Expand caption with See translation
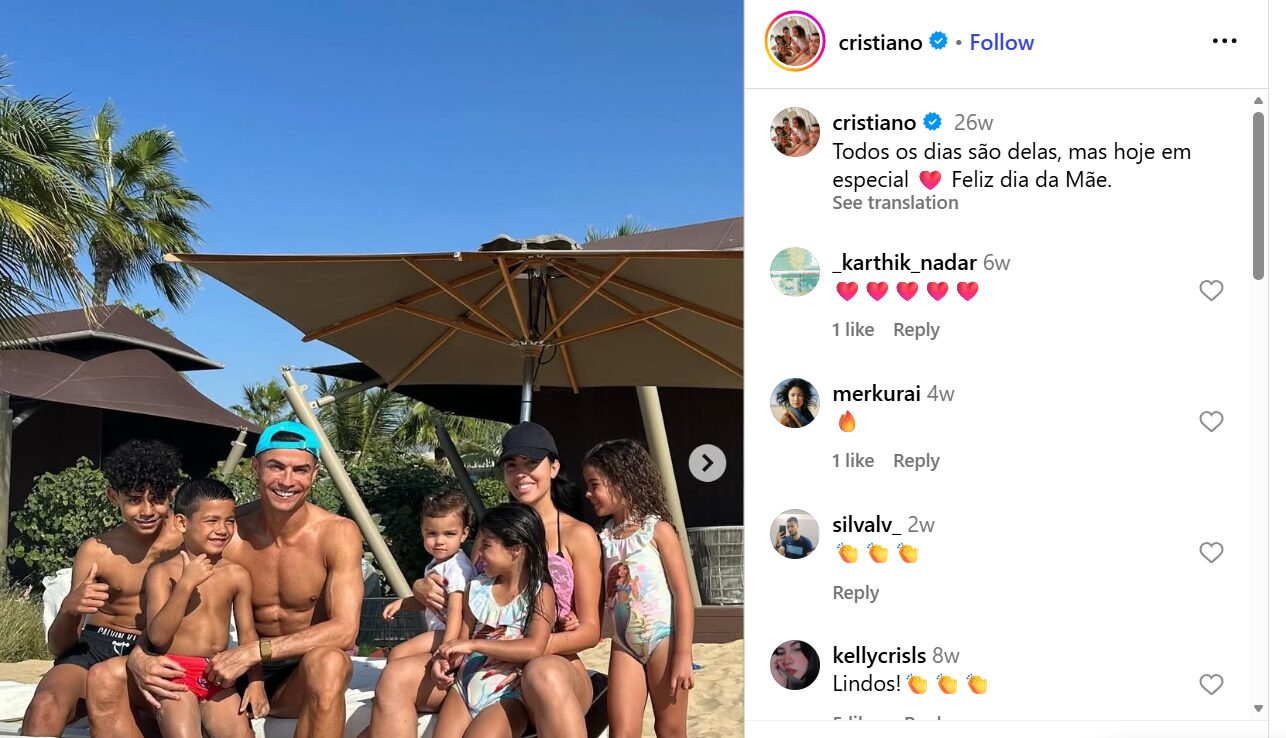The image size is (1286, 738). (895, 202)
